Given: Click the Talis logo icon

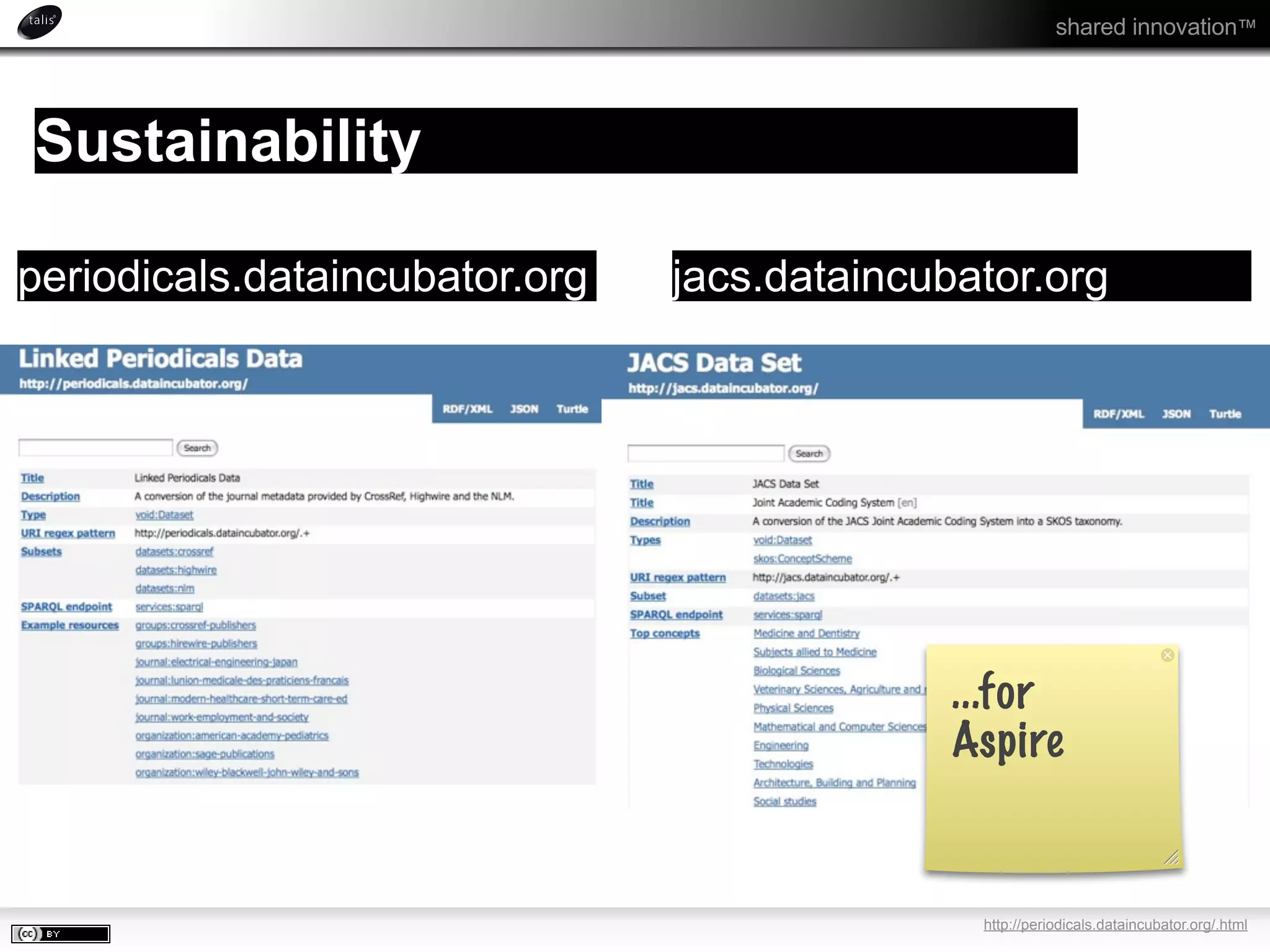Looking at the screenshot, I should coord(40,22).
